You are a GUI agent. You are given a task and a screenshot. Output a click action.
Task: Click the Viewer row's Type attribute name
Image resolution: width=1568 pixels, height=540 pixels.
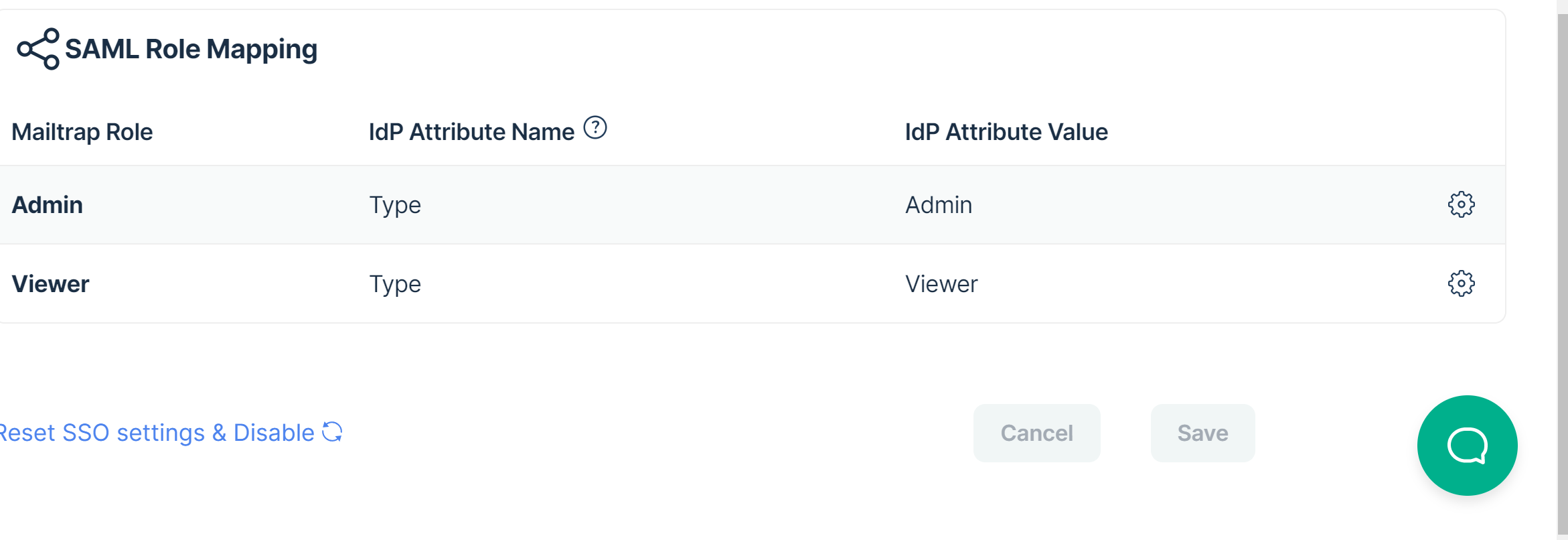pyautogui.click(x=395, y=285)
